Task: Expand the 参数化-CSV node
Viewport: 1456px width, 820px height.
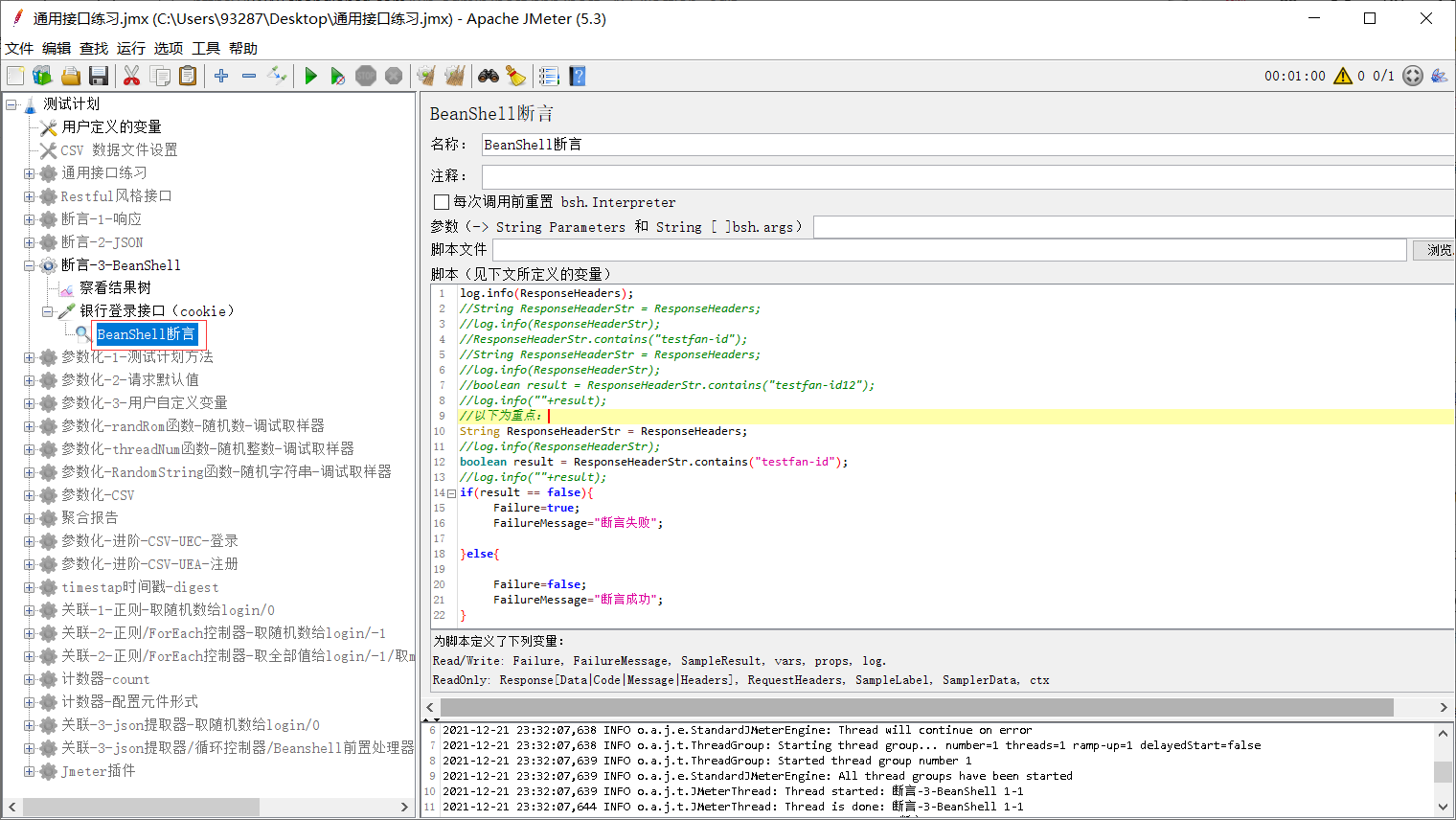Action: click(29, 495)
